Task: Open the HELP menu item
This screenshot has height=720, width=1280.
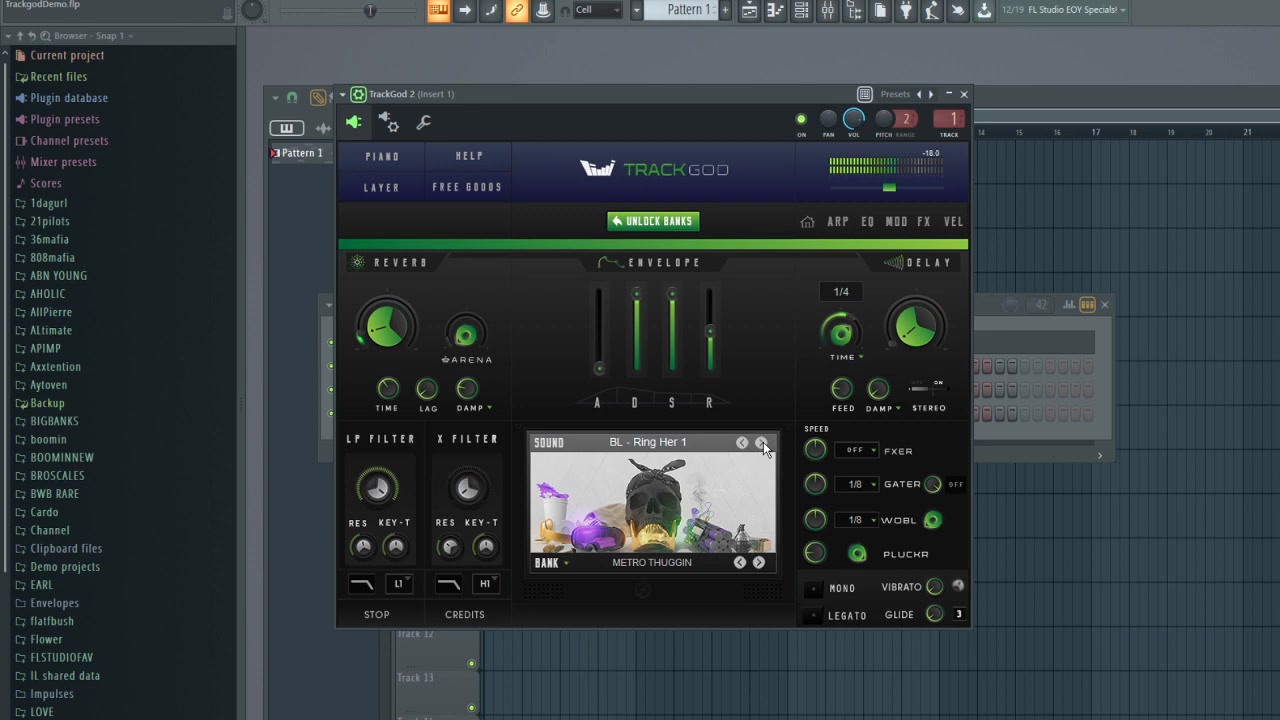Action: [x=469, y=157]
